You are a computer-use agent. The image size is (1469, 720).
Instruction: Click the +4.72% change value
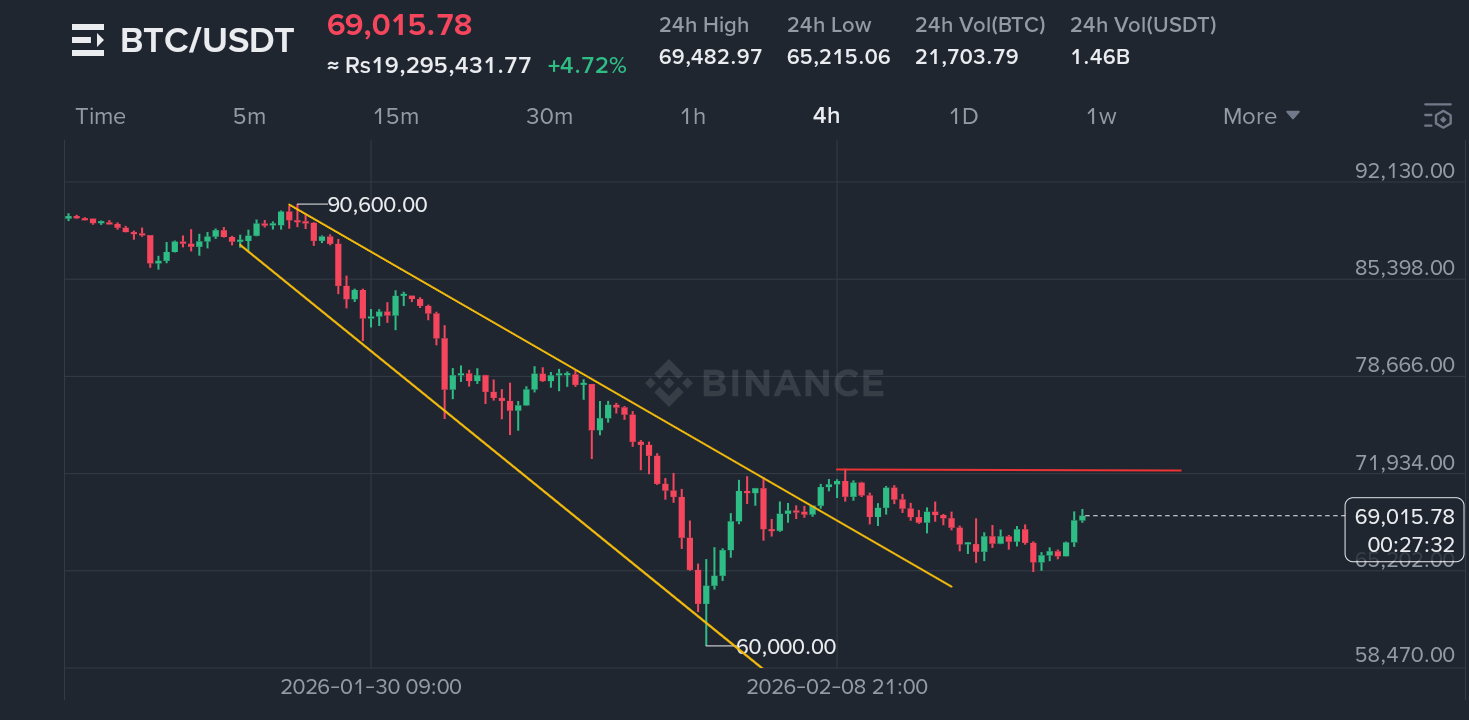point(587,66)
